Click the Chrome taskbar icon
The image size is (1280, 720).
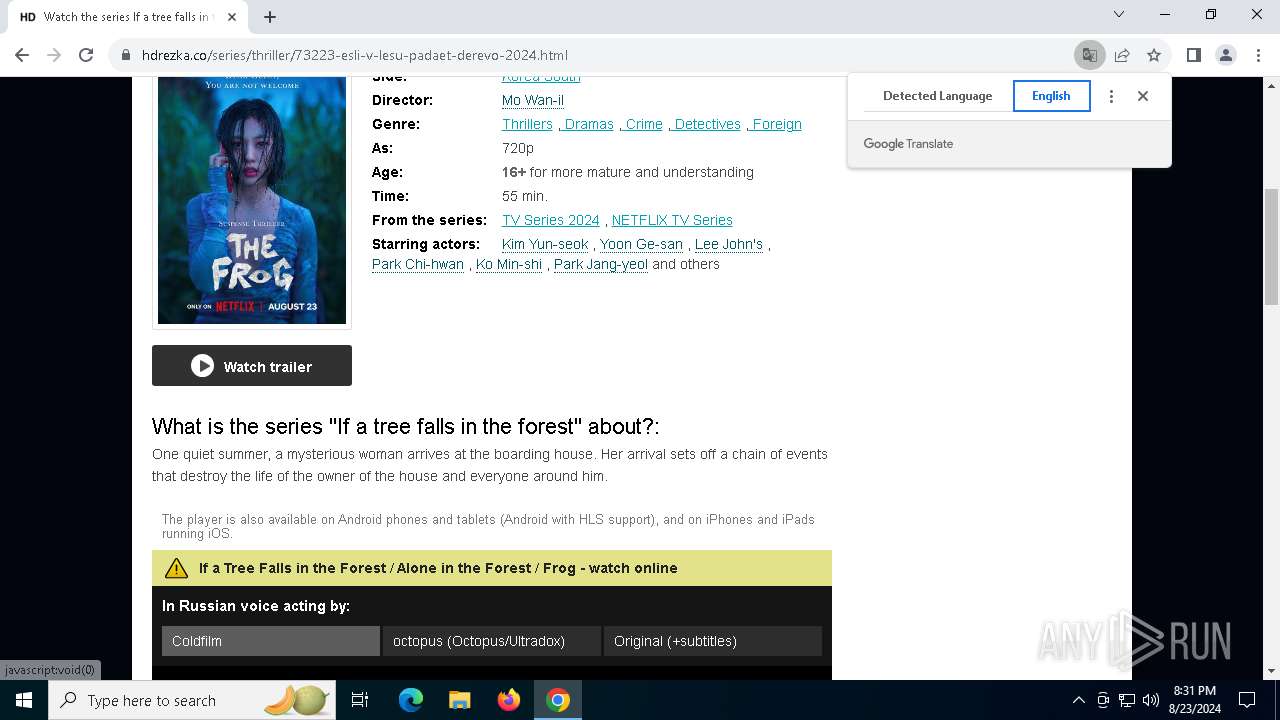click(x=558, y=700)
